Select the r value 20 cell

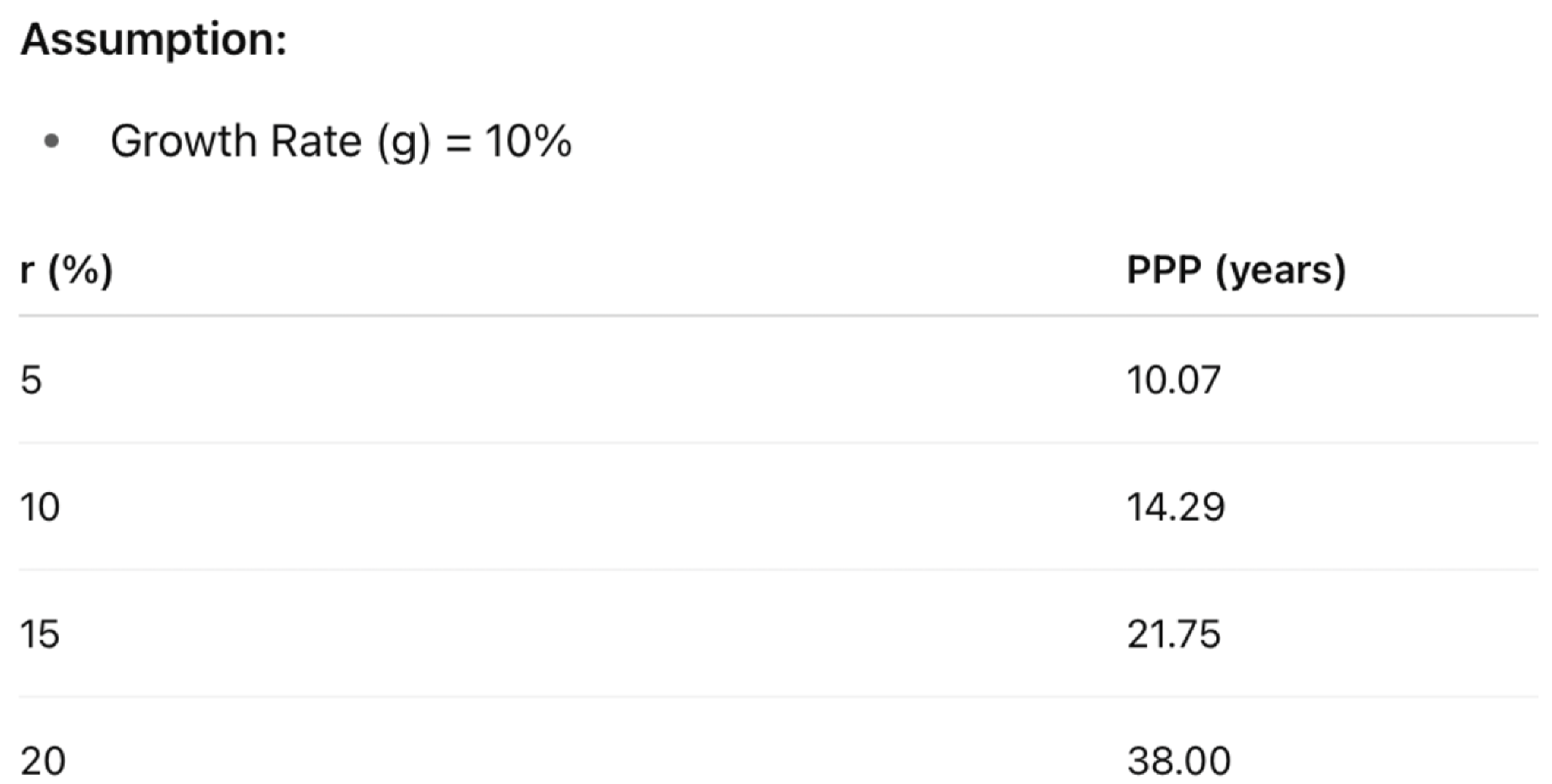coord(43,761)
